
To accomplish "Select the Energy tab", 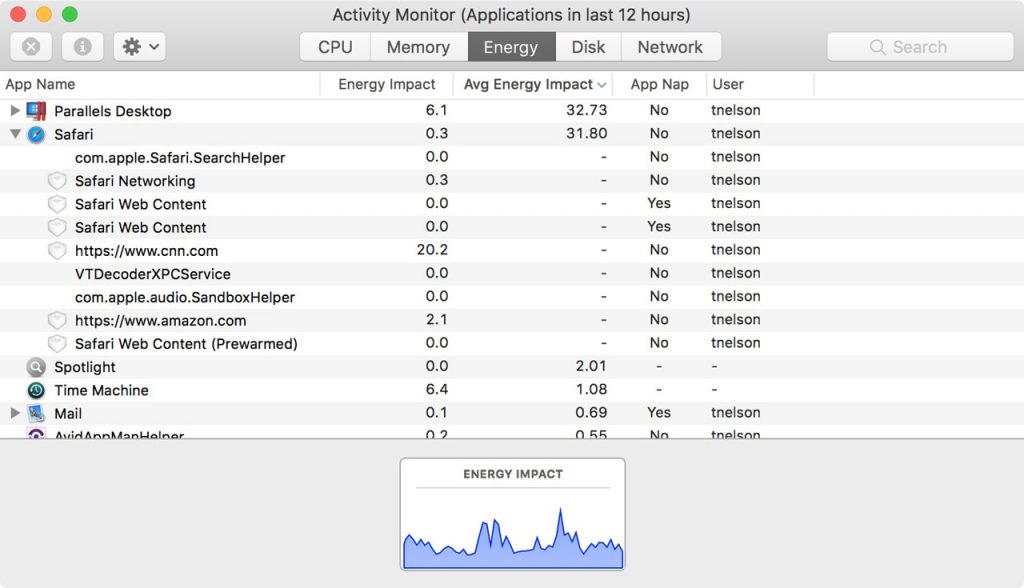I will [511, 47].
